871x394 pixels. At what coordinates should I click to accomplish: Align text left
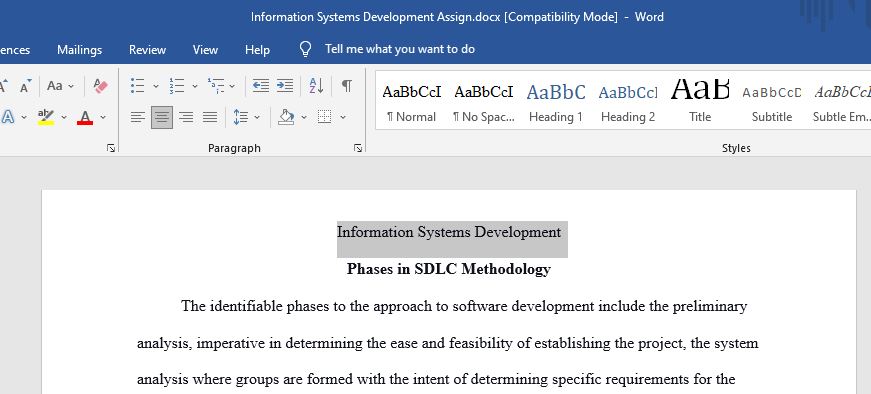click(x=138, y=117)
